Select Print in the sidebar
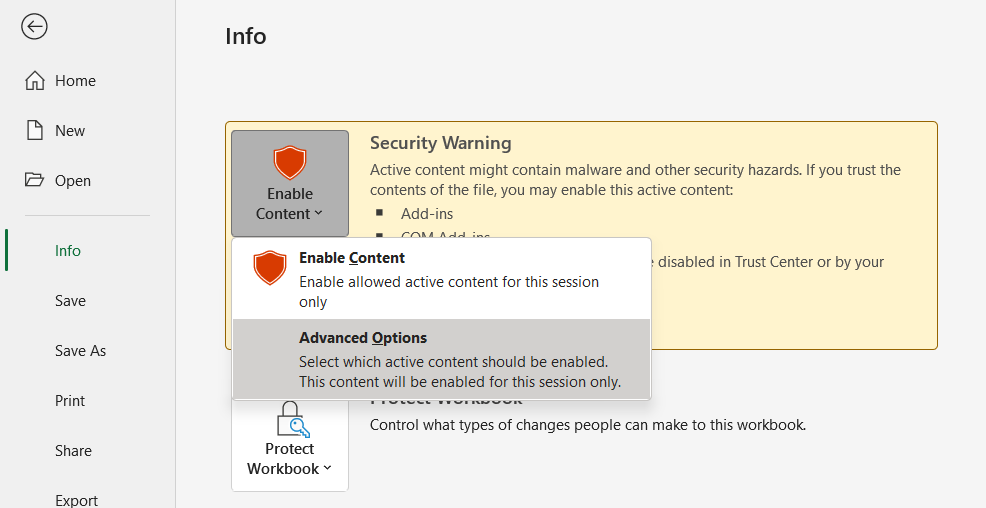The height and width of the screenshot is (508, 986). [x=70, y=401]
